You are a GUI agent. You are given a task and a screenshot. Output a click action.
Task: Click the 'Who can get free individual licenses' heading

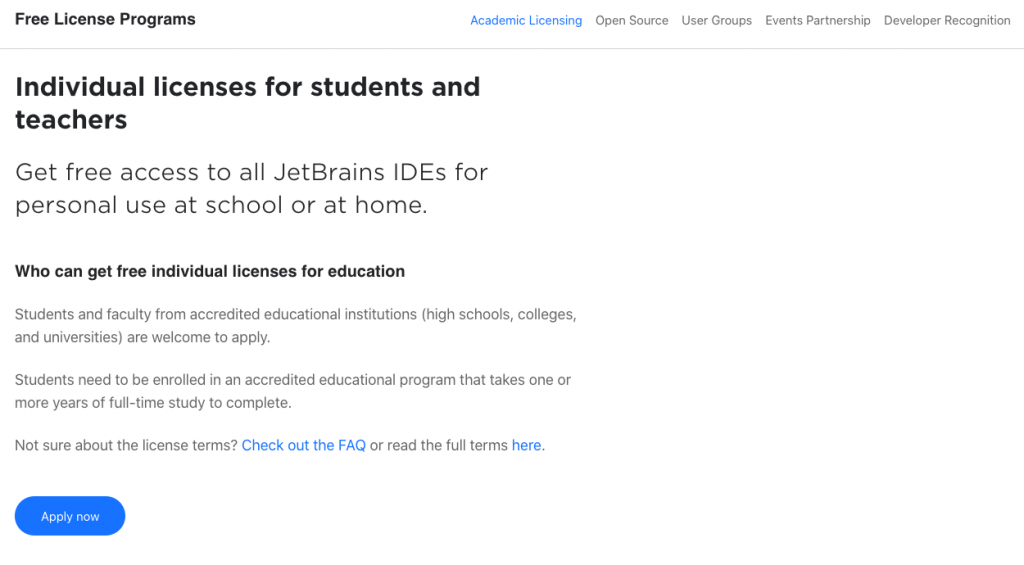[210, 271]
